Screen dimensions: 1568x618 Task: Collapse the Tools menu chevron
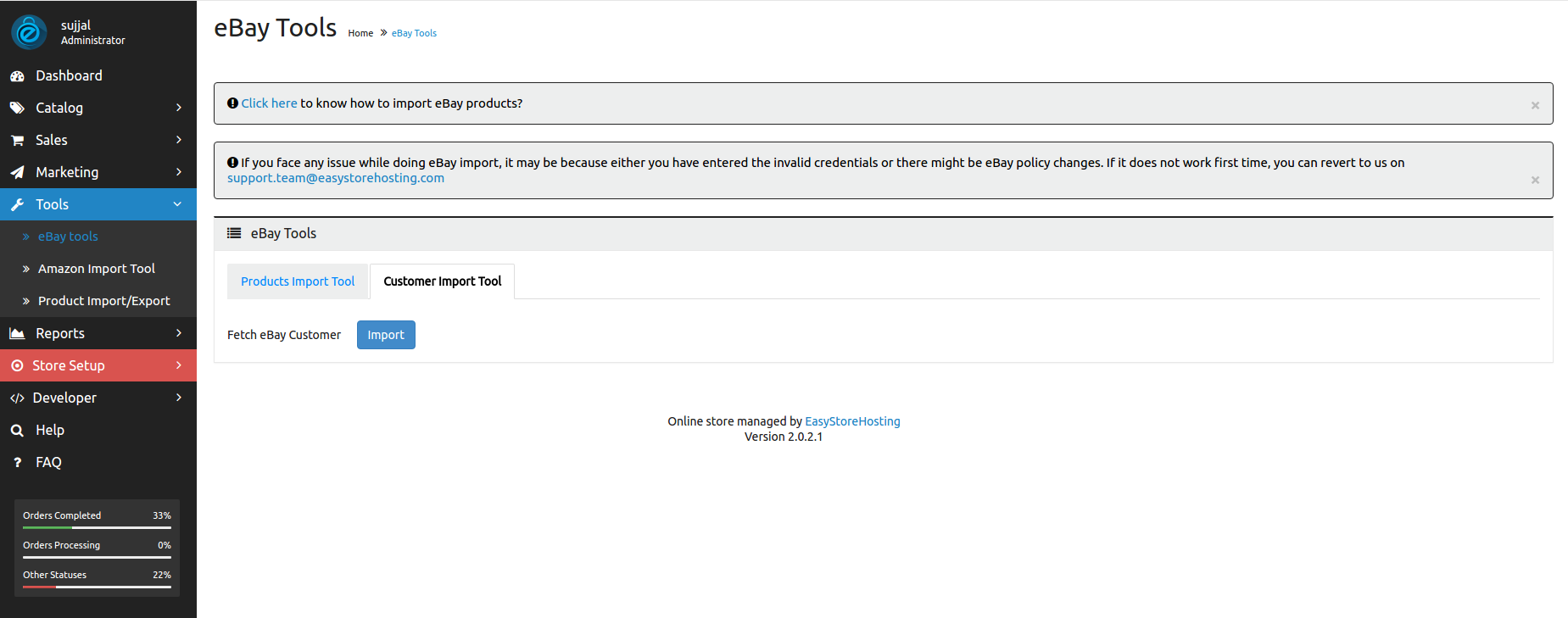tap(177, 204)
